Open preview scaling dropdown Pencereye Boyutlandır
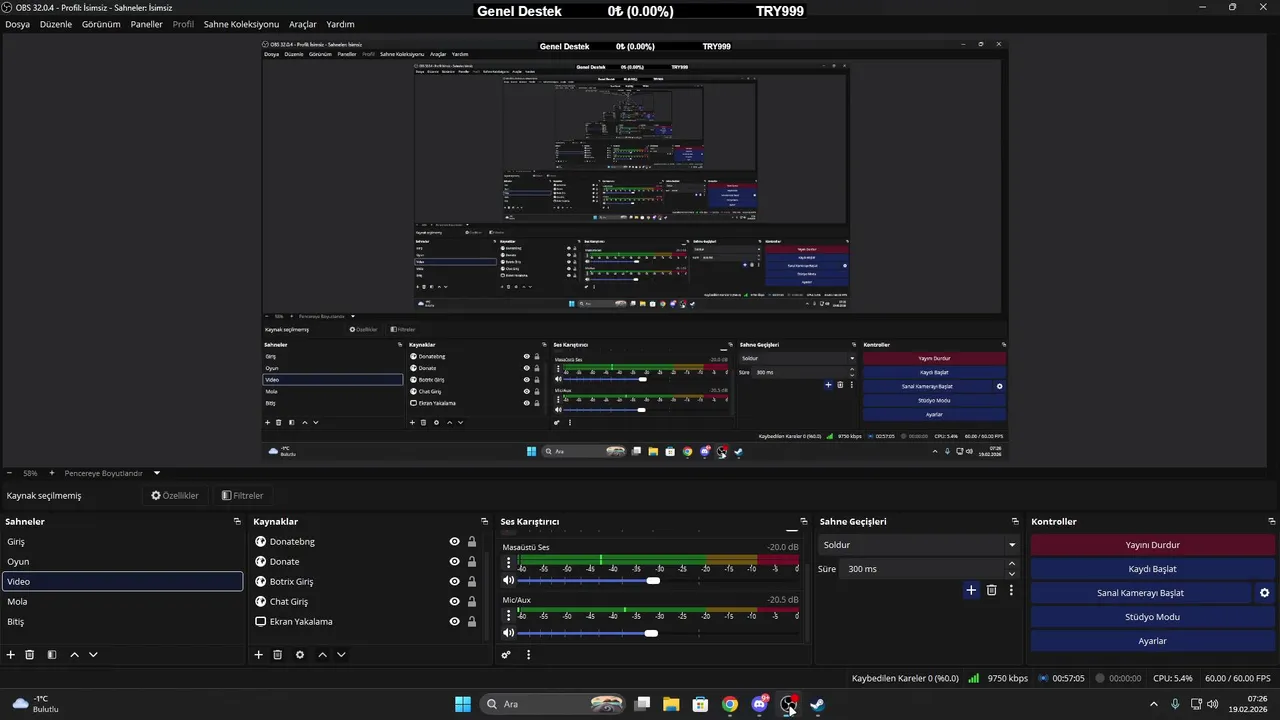This screenshot has width=1280, height=720. coord(111,473)
